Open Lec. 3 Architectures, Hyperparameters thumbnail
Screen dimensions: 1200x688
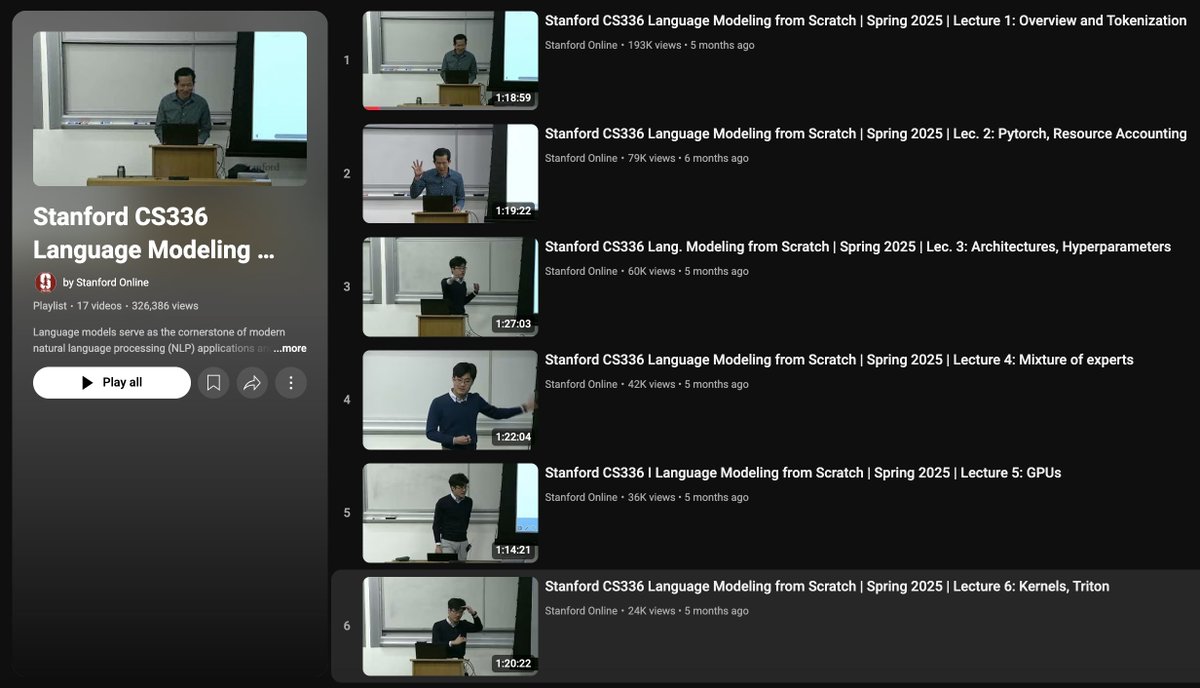coord(450,286)
